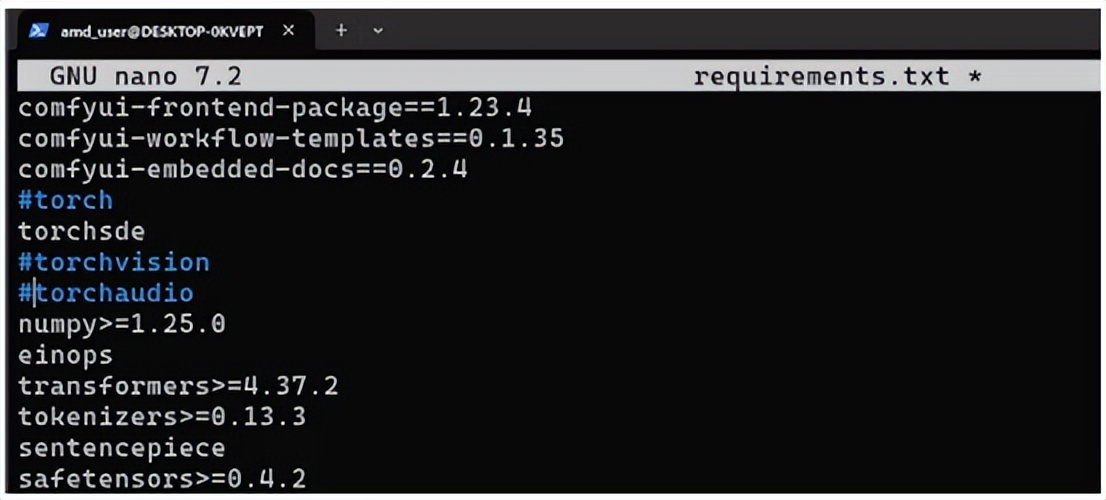1106x500 pixels.
Task: Open a new terminal tab
Action: click(x=341, y=30)
